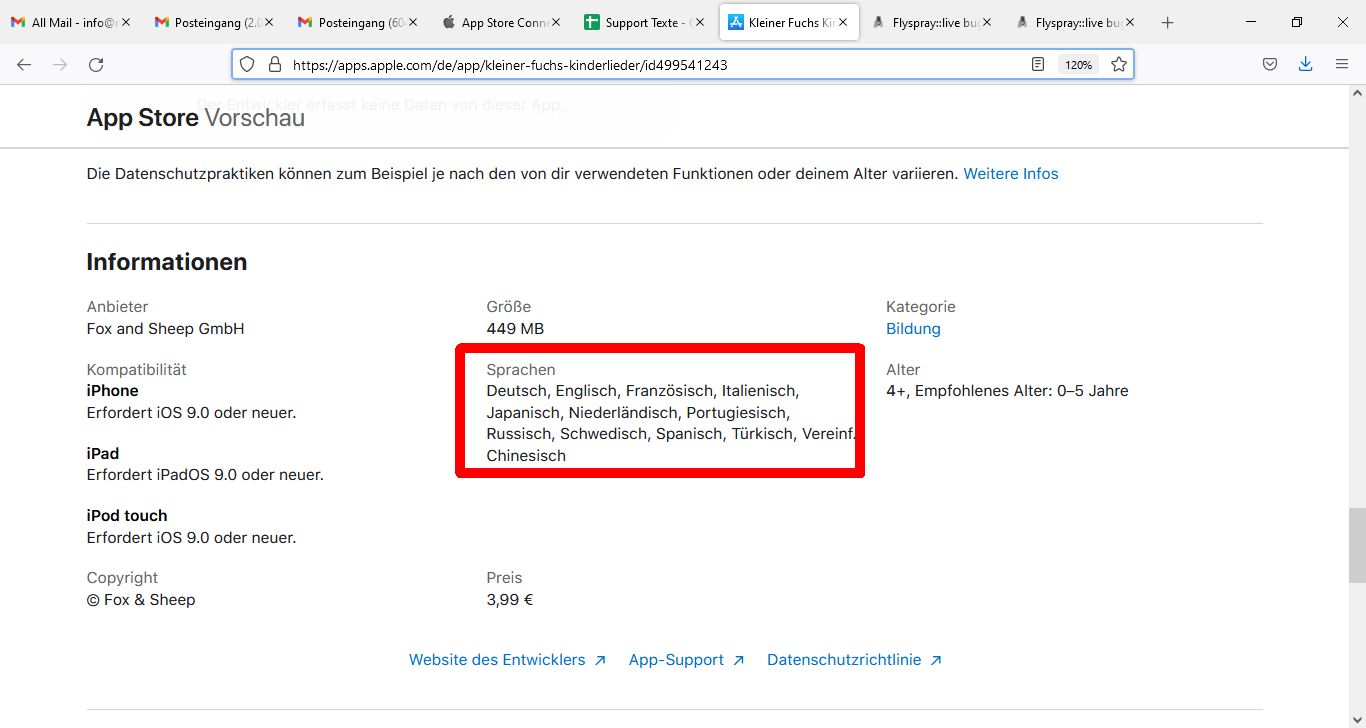Open the Weitere Infos link
The image size is (1366, 728).
click(1011, 174)
